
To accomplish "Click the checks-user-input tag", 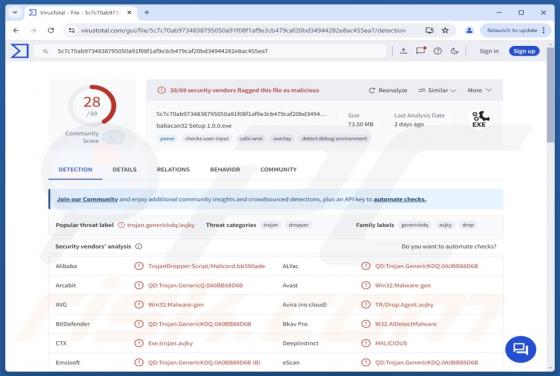I will click(207, 139).
